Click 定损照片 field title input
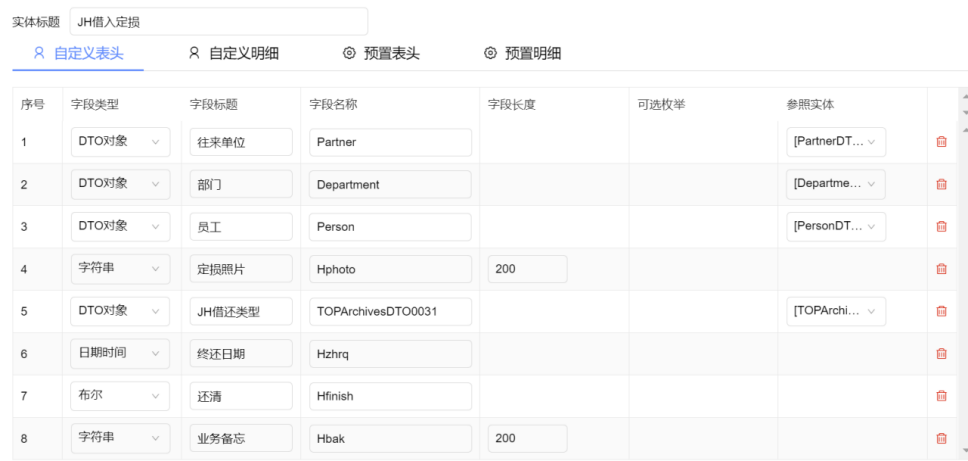The width and height of the screenshot is (968, 461). pyautogui.click(x=241, y=268)
